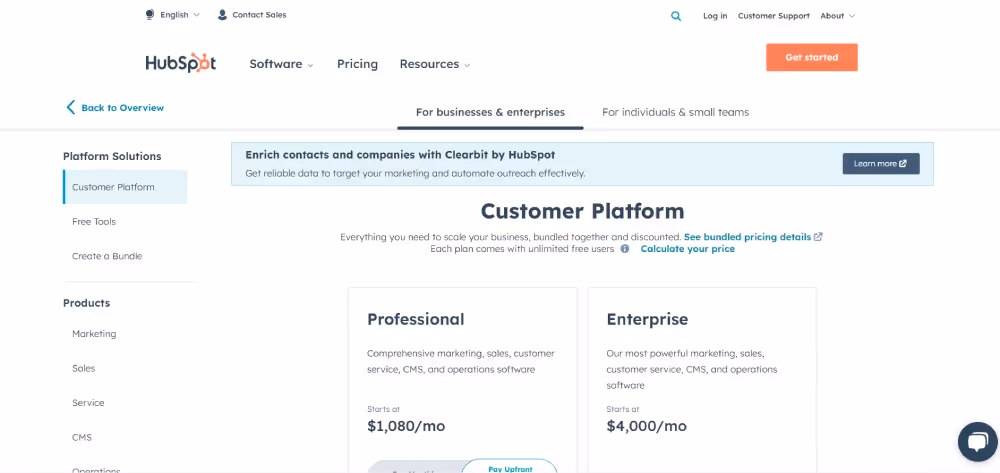The height and width of the screenshot is (473, 1000).
Task: Open the About dropdown menu
Action: tap(837, 16)
